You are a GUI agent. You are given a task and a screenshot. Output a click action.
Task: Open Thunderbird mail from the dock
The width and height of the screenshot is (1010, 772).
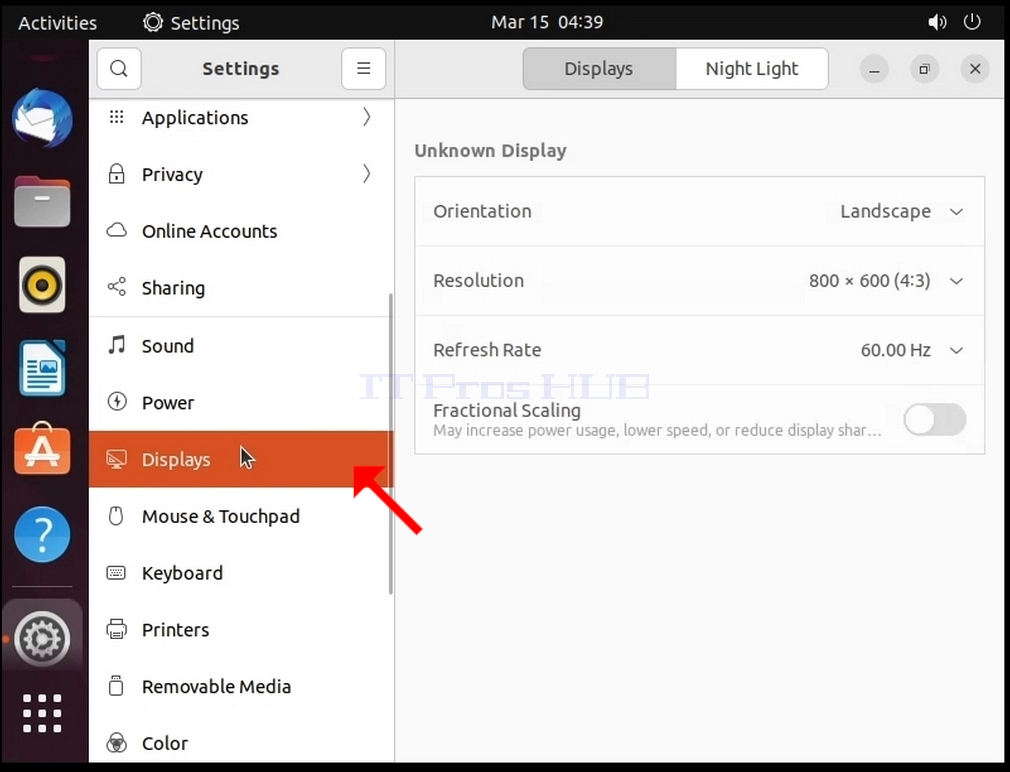(43, 118)
